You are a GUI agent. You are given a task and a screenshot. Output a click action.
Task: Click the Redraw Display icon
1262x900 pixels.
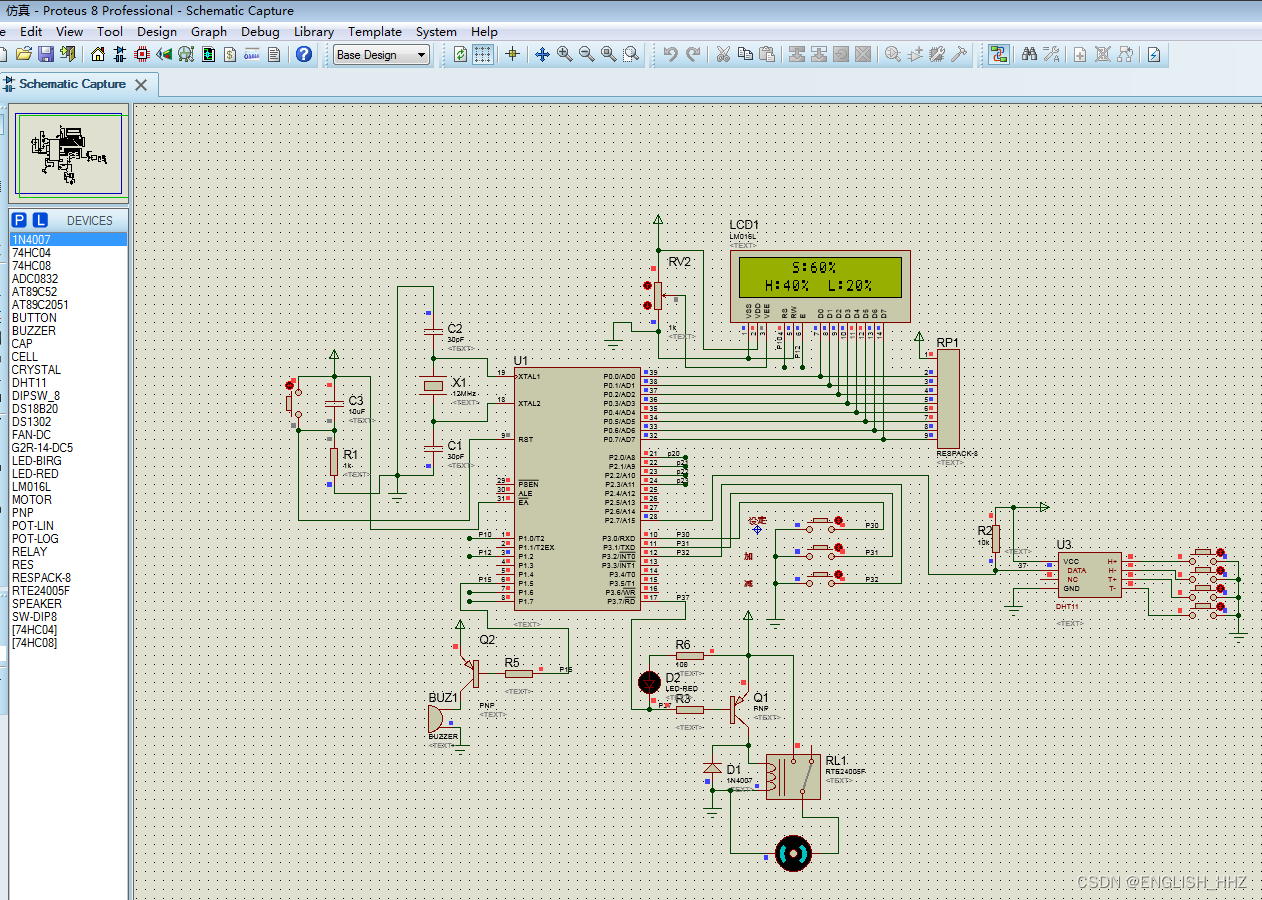460,54
